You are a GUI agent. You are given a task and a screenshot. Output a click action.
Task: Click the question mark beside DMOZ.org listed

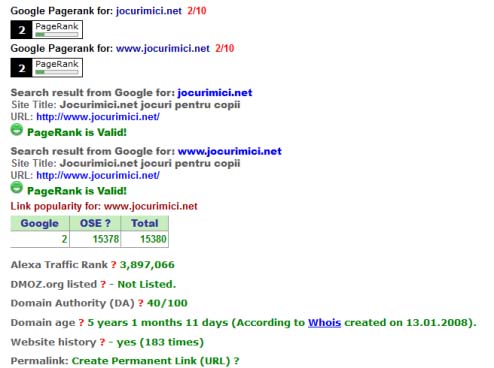click(103, 284)
